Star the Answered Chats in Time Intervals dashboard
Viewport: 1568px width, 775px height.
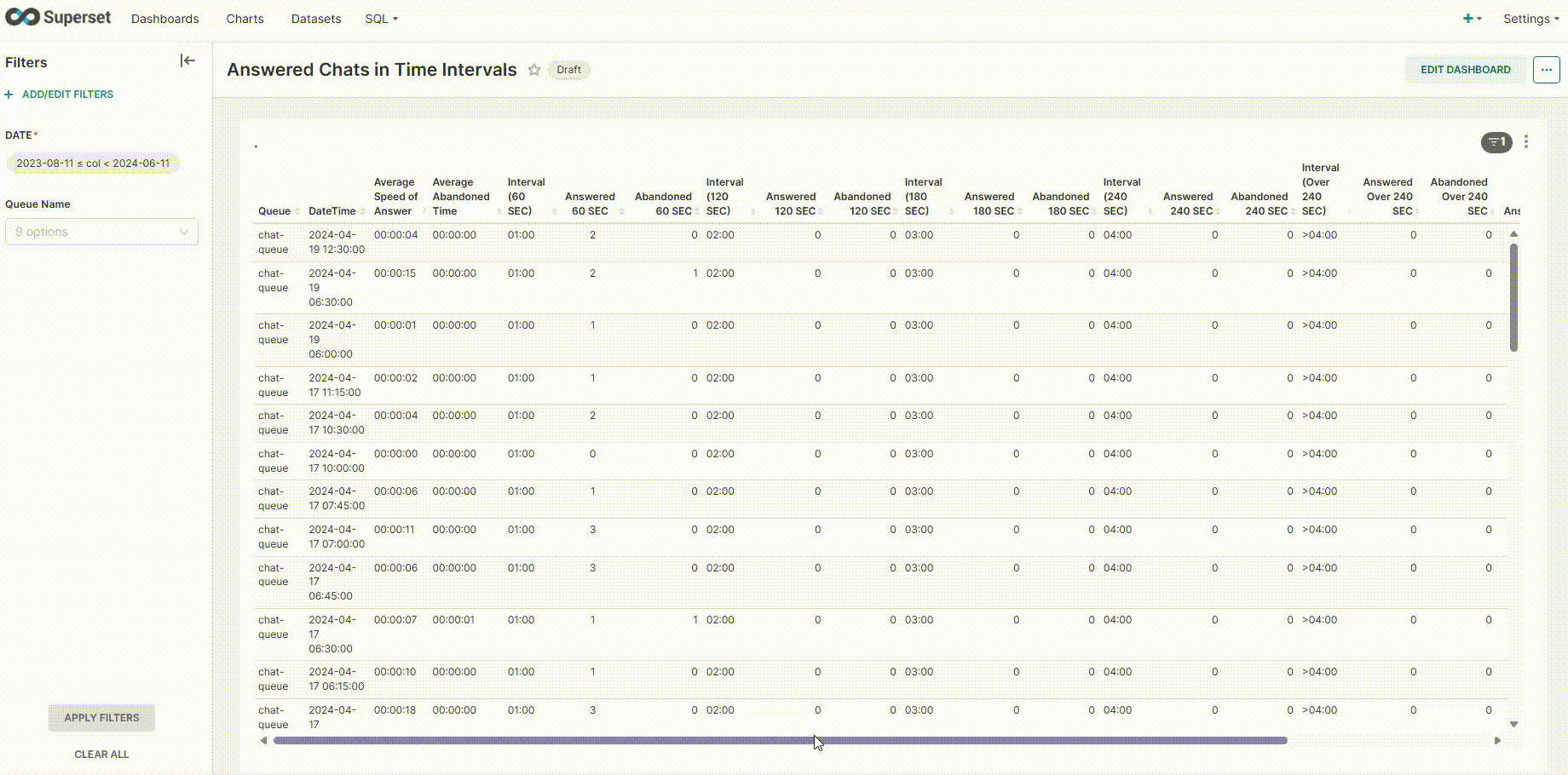(534, 70)
